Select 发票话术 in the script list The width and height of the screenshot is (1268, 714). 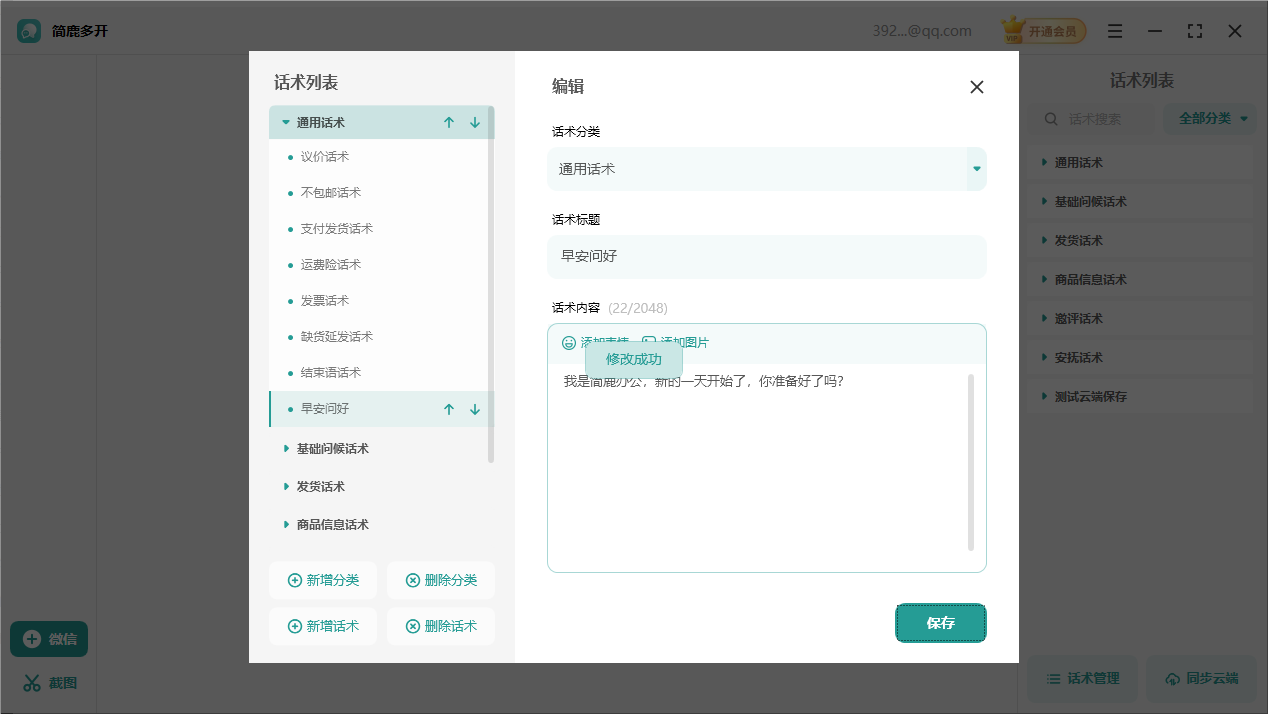[325, 301]
